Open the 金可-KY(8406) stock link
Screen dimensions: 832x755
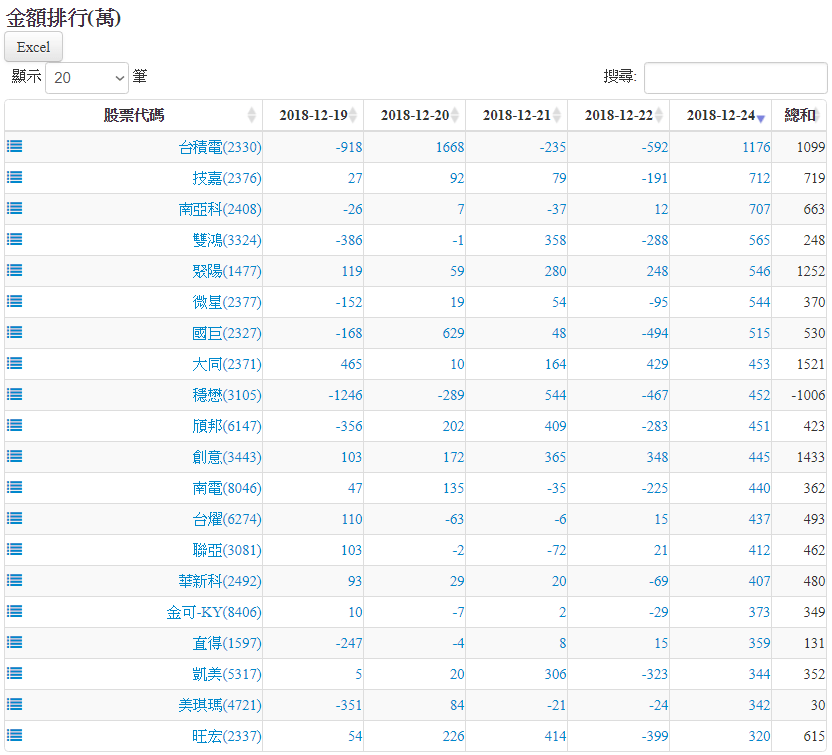(x=213, y=612)
